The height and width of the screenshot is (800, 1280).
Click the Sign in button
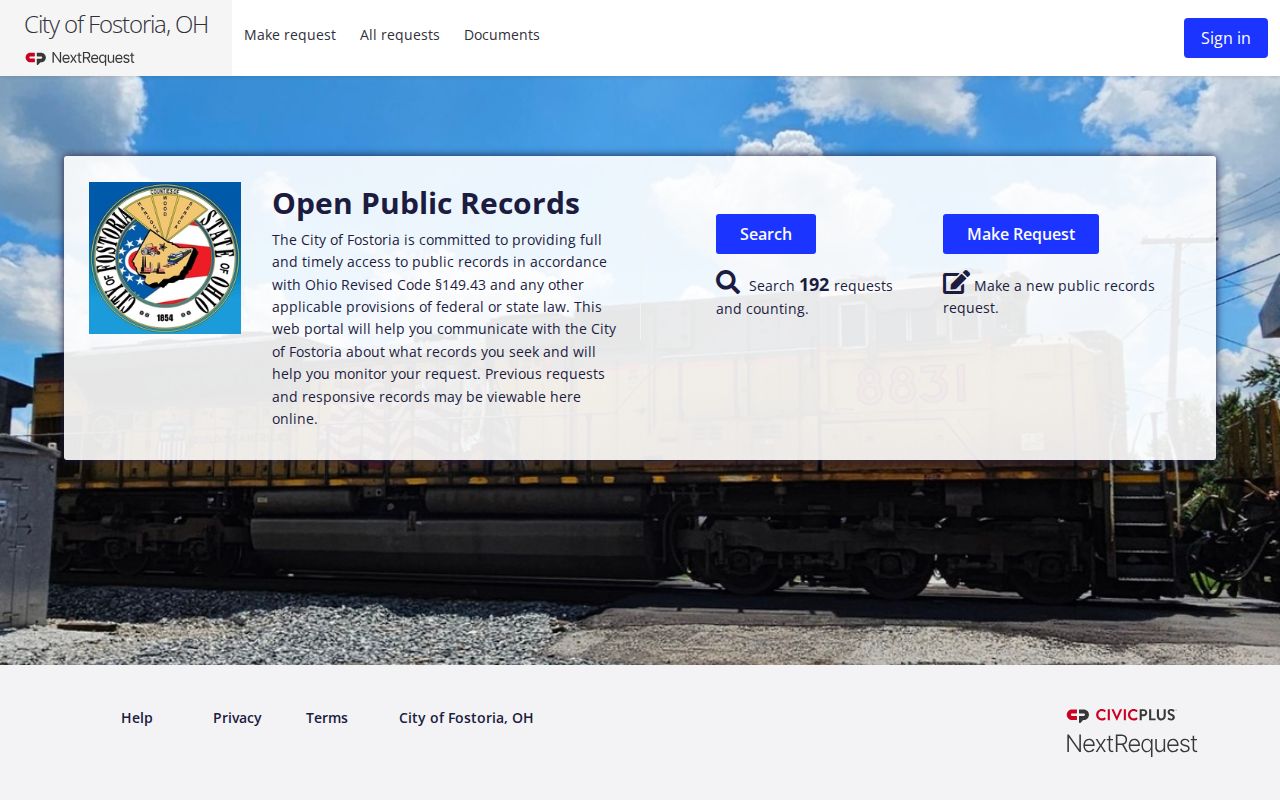coord(1226,38)
